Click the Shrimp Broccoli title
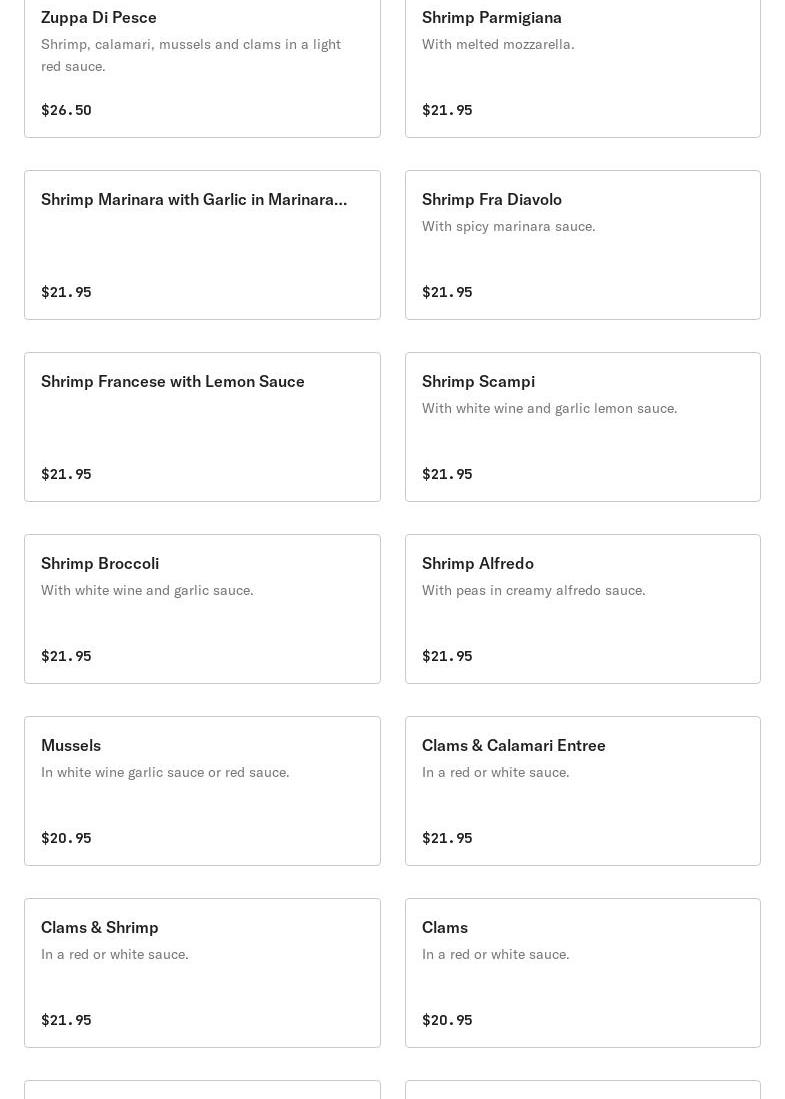Screen dimensions: 785x1099 [100, 563]
